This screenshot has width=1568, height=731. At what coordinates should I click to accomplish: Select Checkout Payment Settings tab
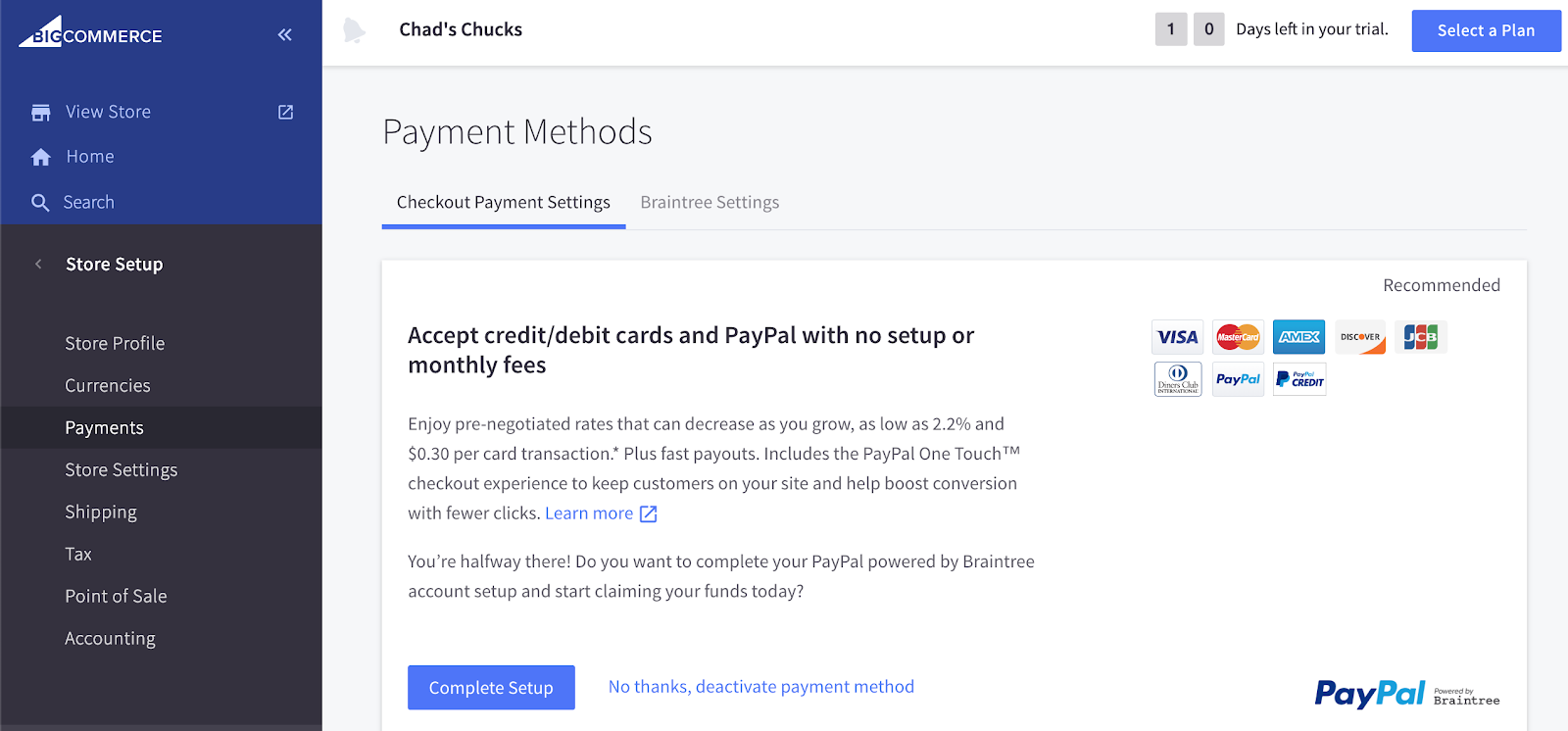click(x=503, y=202)
